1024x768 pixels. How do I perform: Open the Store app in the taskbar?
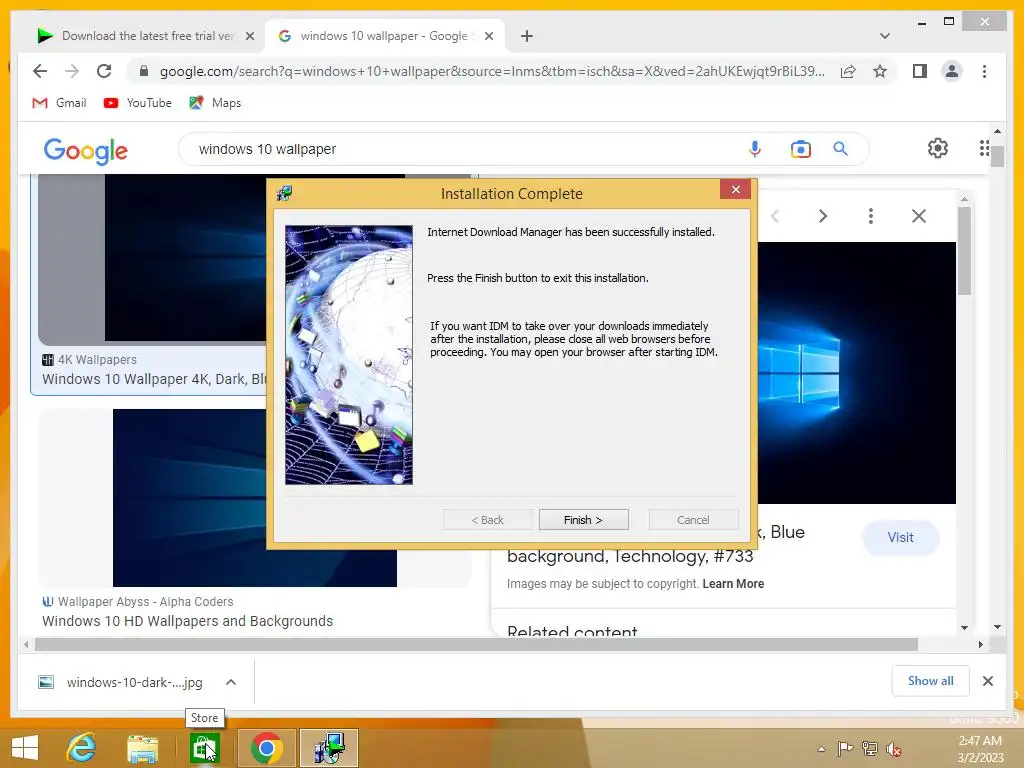[x=204, y=748]
